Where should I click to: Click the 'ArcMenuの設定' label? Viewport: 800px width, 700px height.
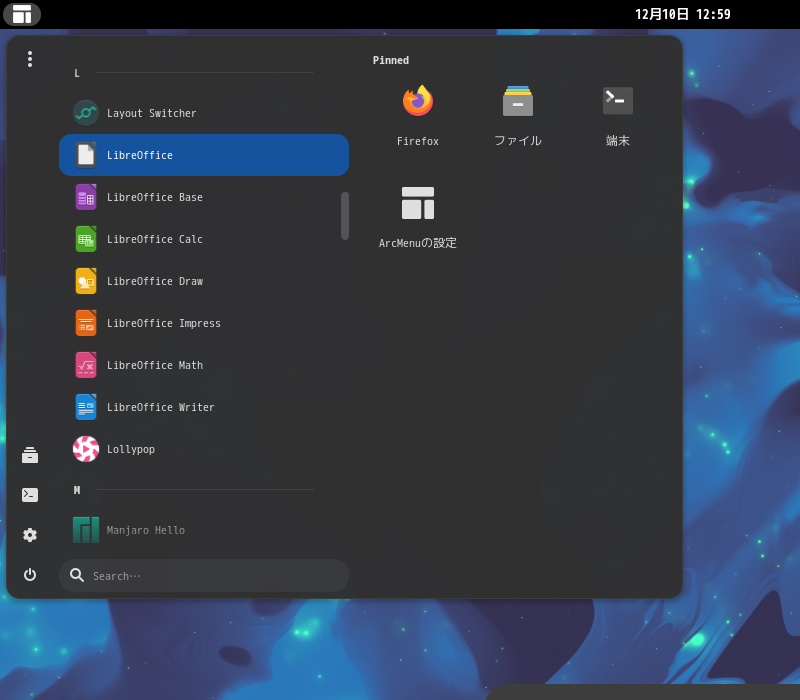point(418,243)
